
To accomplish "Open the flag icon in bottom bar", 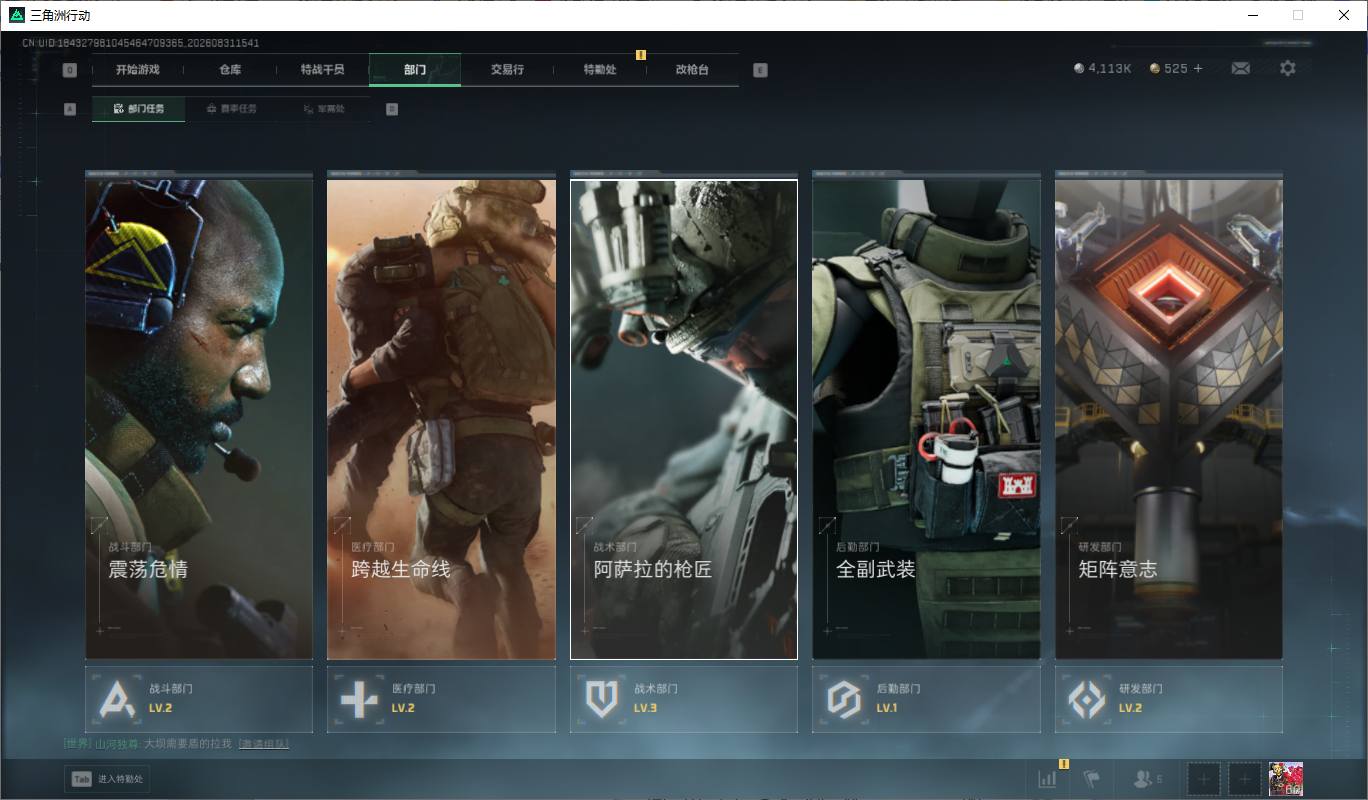I will point(1091,779).
